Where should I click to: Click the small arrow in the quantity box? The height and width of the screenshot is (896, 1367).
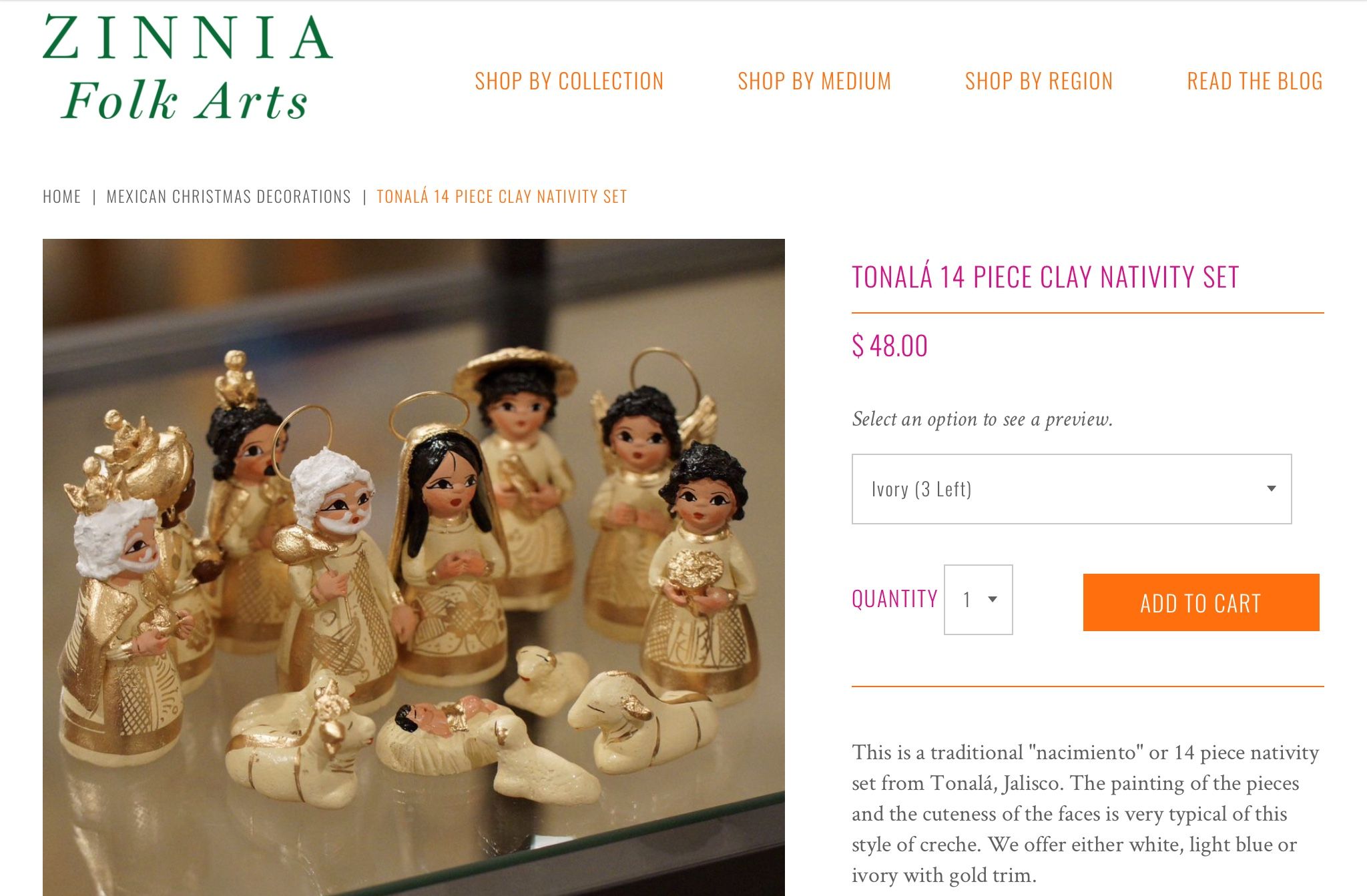coord(993,600)
